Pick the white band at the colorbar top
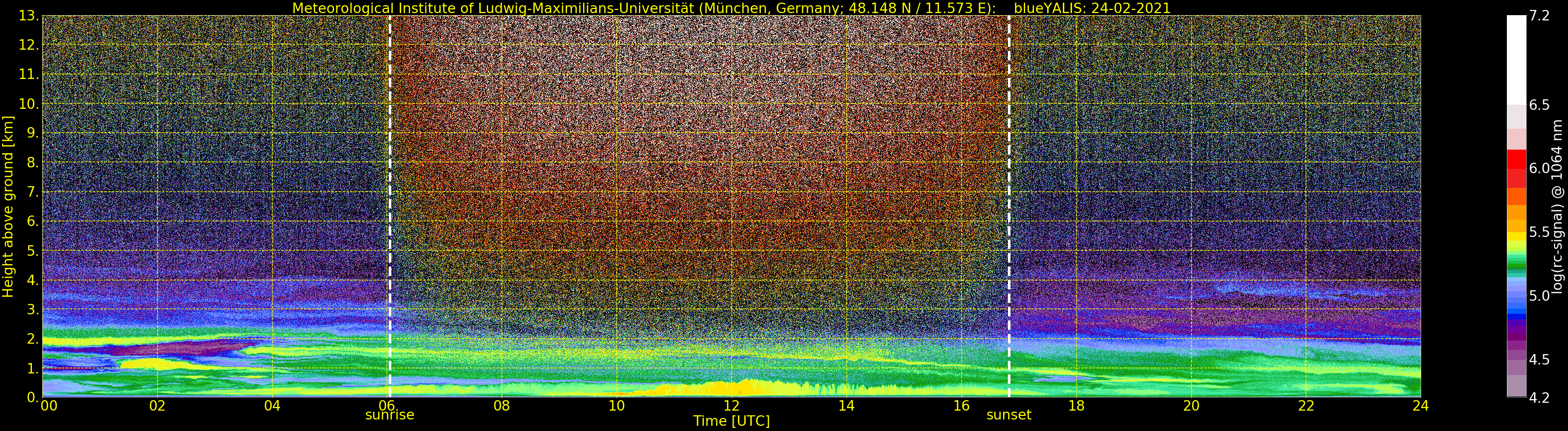This screenshot has height=431, width=1568. pyautogui.click(x=1516, y=60)
